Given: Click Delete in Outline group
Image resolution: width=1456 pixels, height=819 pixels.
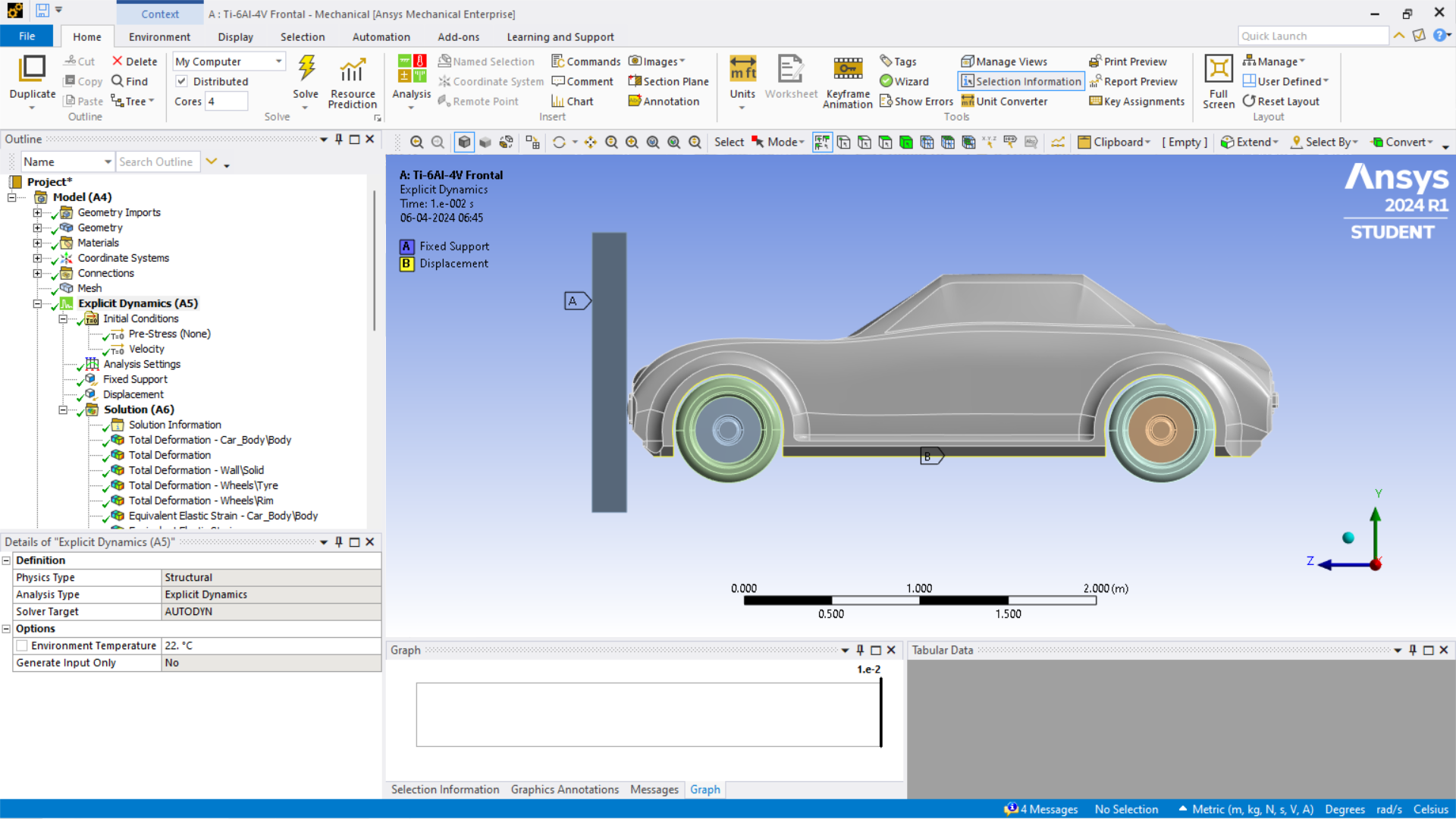Looking at the screenshot, I should point(134,61).
